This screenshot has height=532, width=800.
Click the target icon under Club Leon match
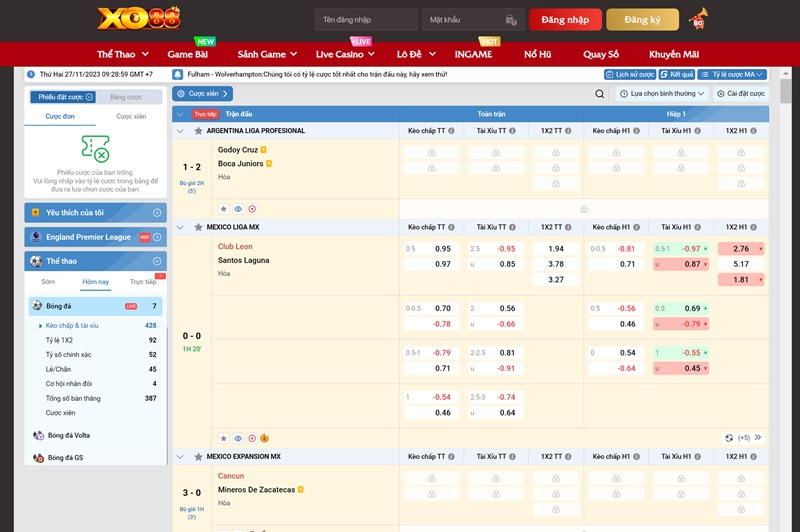tap(252, 438)
